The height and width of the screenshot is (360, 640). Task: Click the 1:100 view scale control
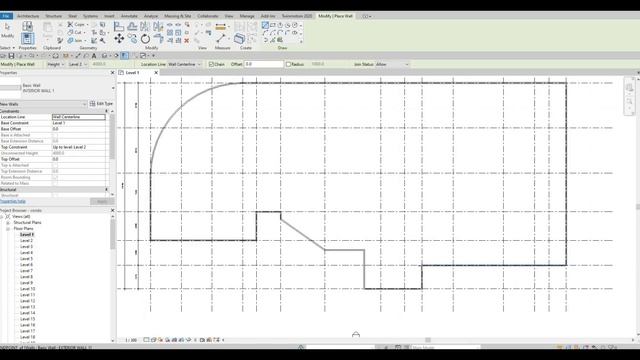[131, 340]
